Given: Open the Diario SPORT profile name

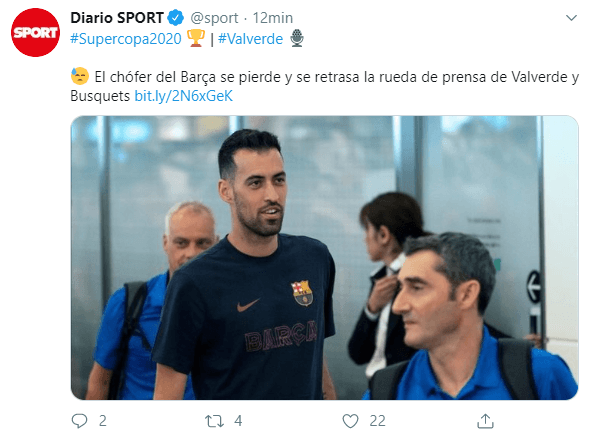Looking at the screenshot, I should coord(117,18).
